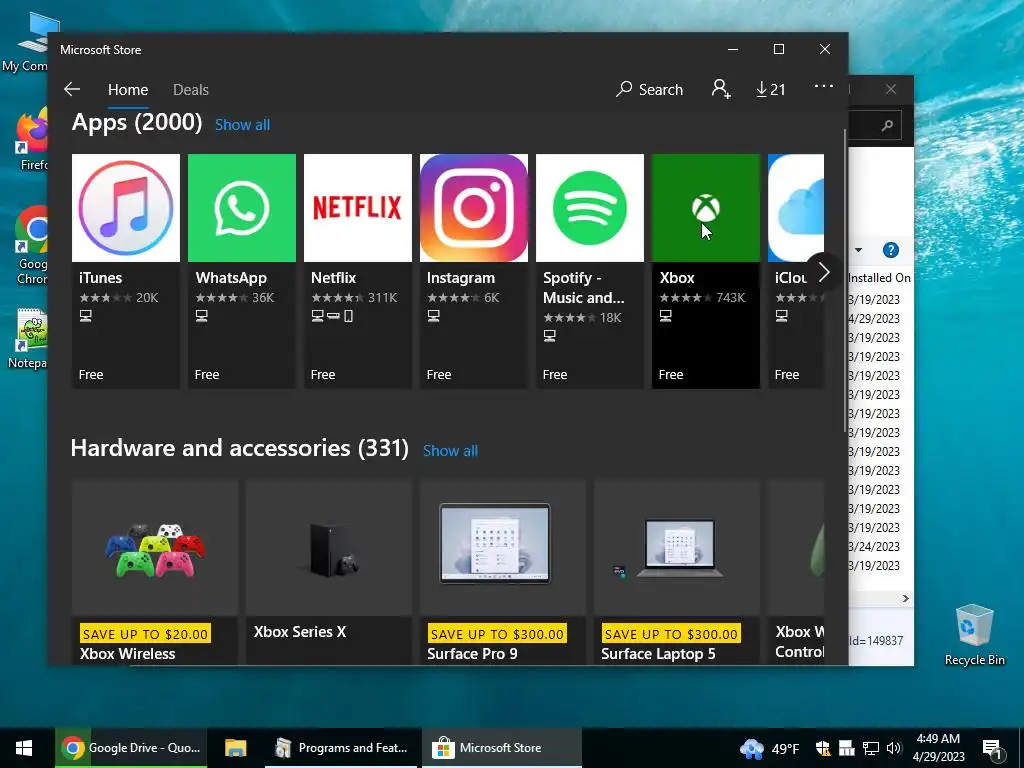Open the Search box in Microsoft Store
The width and height of the screenshot is (1024, 768).
click(x=649, y=89)
